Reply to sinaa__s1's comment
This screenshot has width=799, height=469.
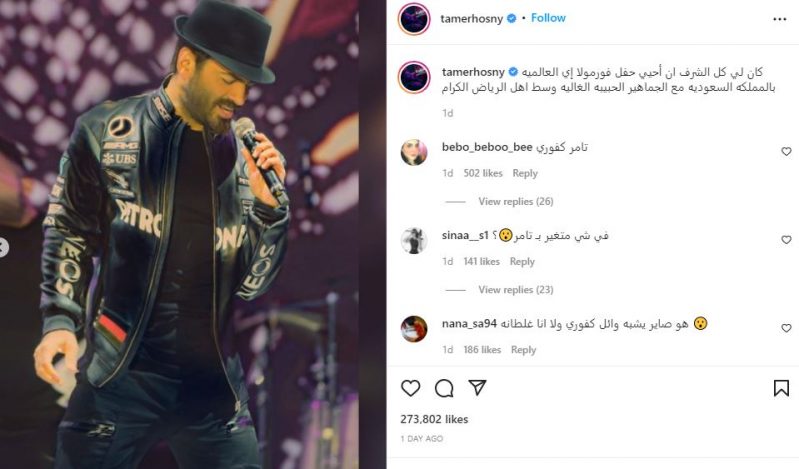tap(522, 262)
